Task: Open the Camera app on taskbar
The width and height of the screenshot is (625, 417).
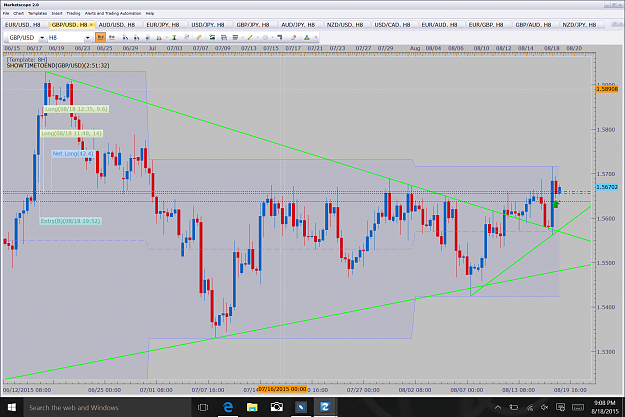Action: (276, 407)
